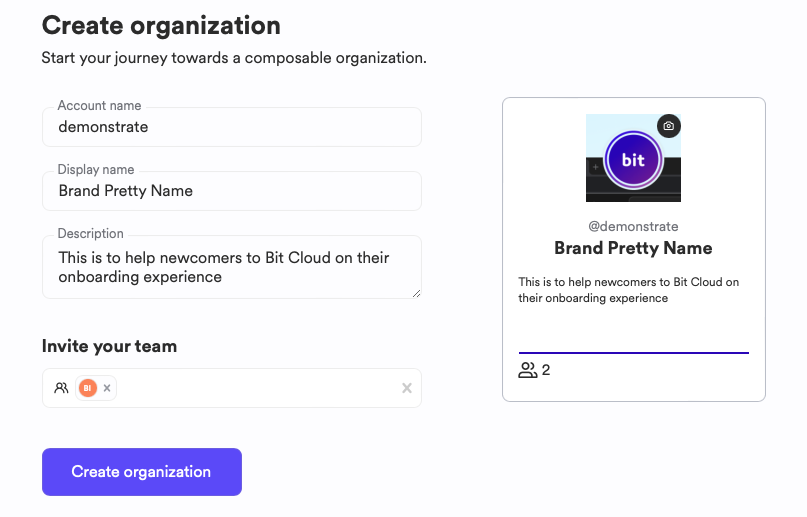The width and height of the screenshot is (807, 517).
Task: Click the BI orange avatar chip
Action: tap(87, 388)
